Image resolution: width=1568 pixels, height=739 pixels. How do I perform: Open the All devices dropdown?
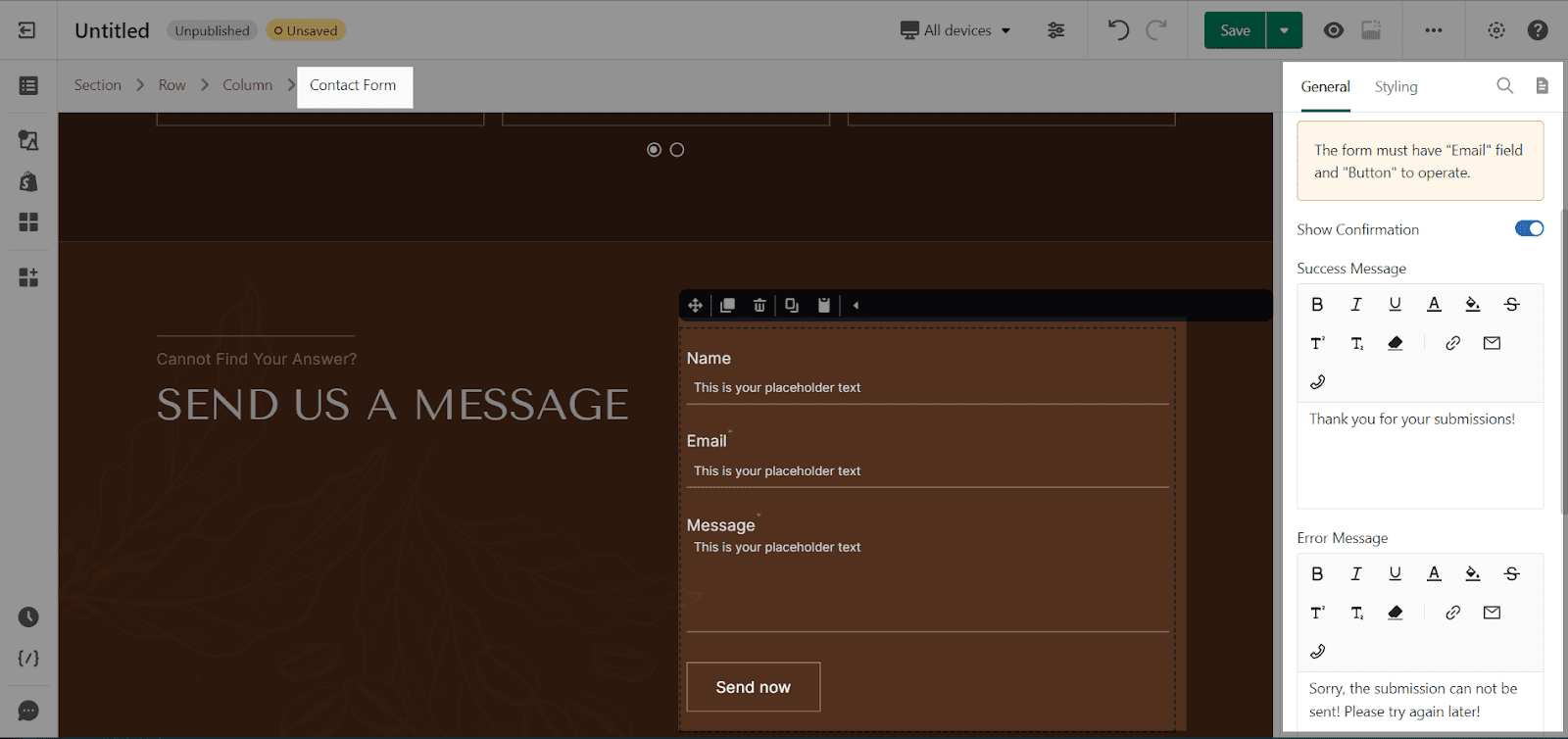(x=955, y=30)
